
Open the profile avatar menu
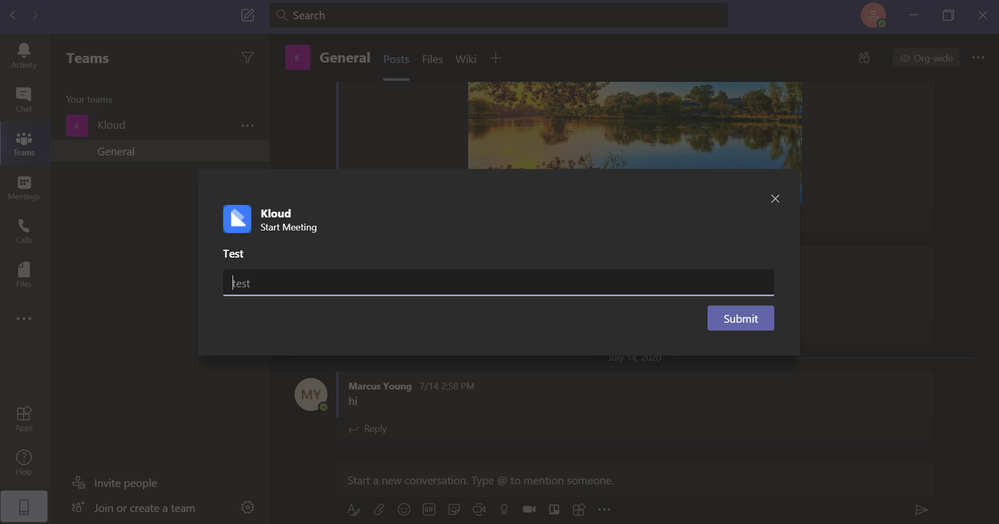click(x=873, y=15)
